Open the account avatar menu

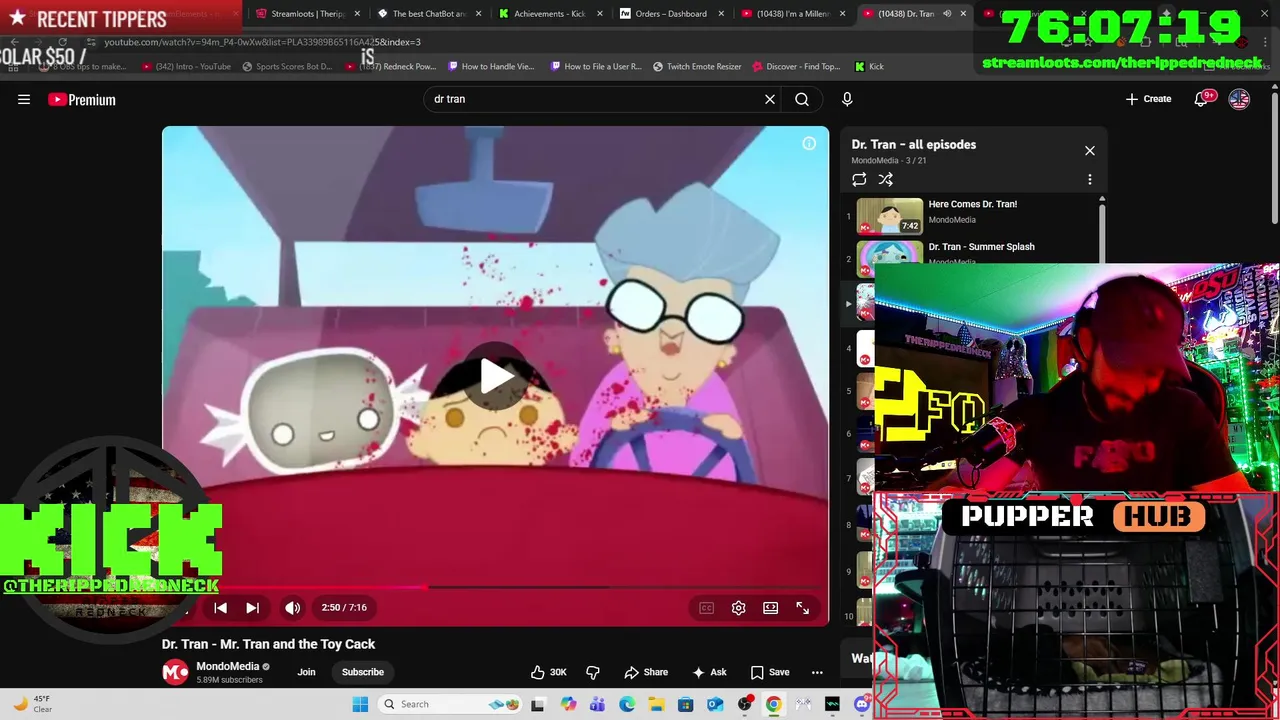(1239, 99)
